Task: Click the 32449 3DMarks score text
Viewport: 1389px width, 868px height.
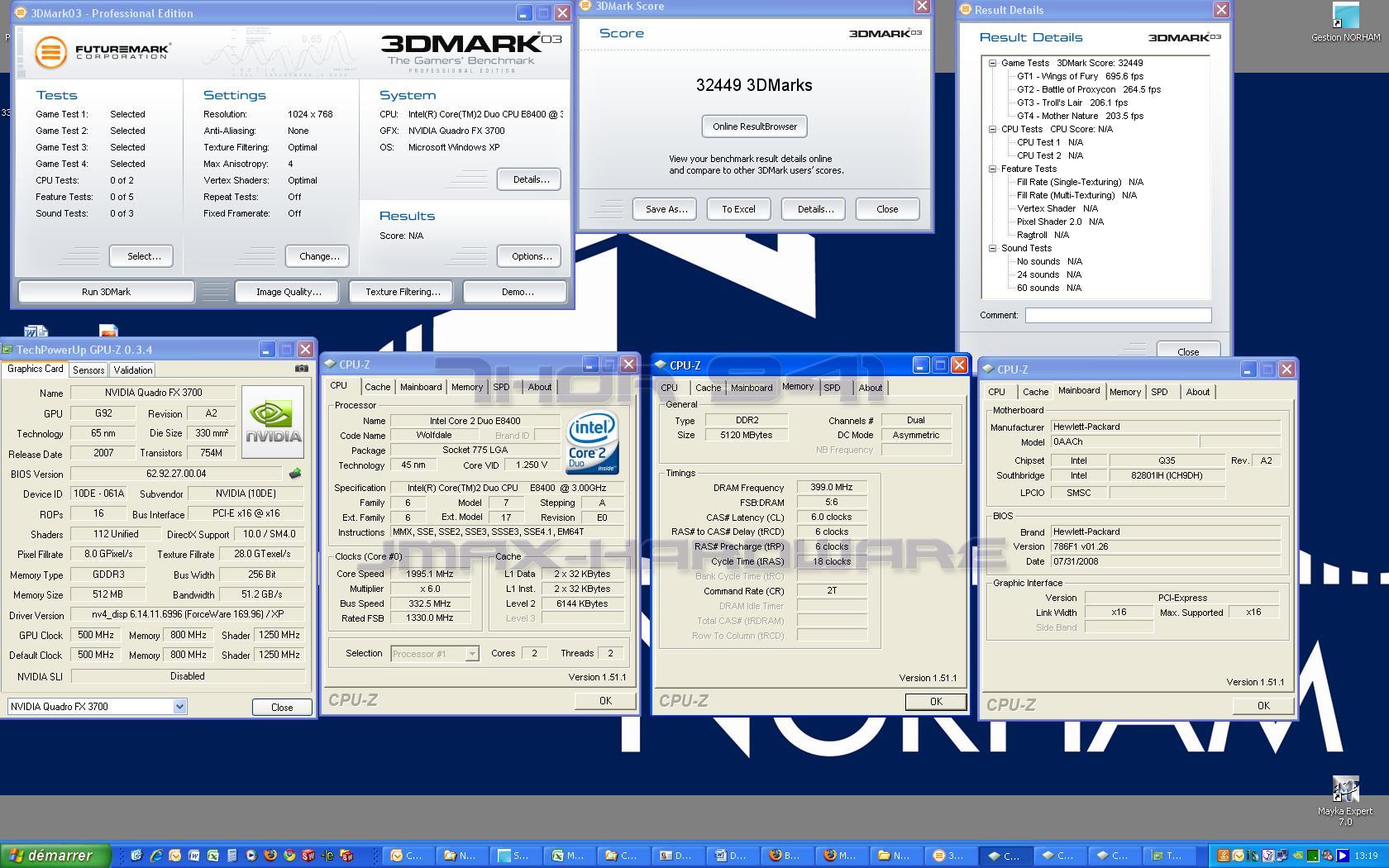Action: pyautogui.click(x=754, y=85)
